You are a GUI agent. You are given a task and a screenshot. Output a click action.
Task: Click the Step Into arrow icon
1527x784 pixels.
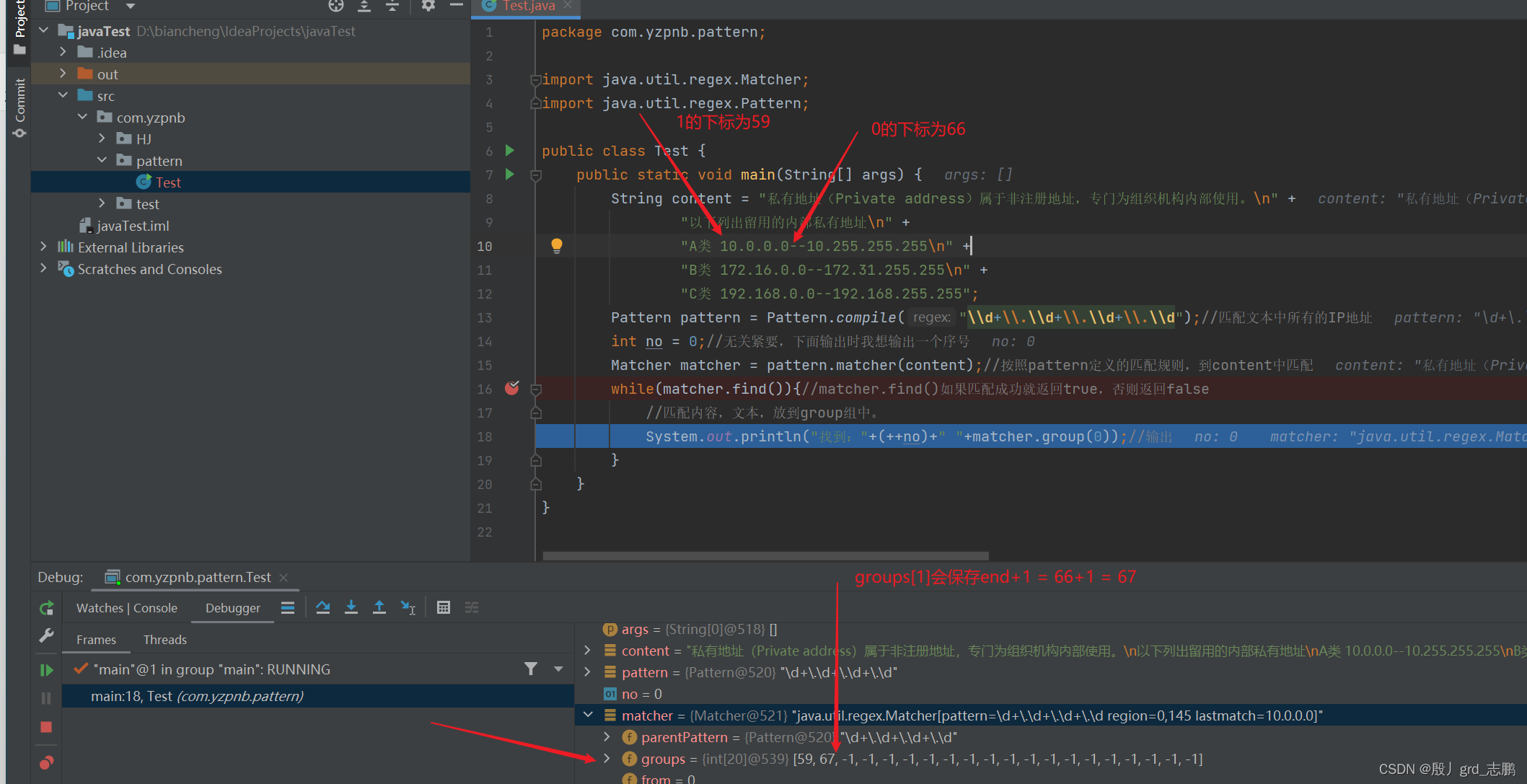pyautogui.click(x=351, y=607)
